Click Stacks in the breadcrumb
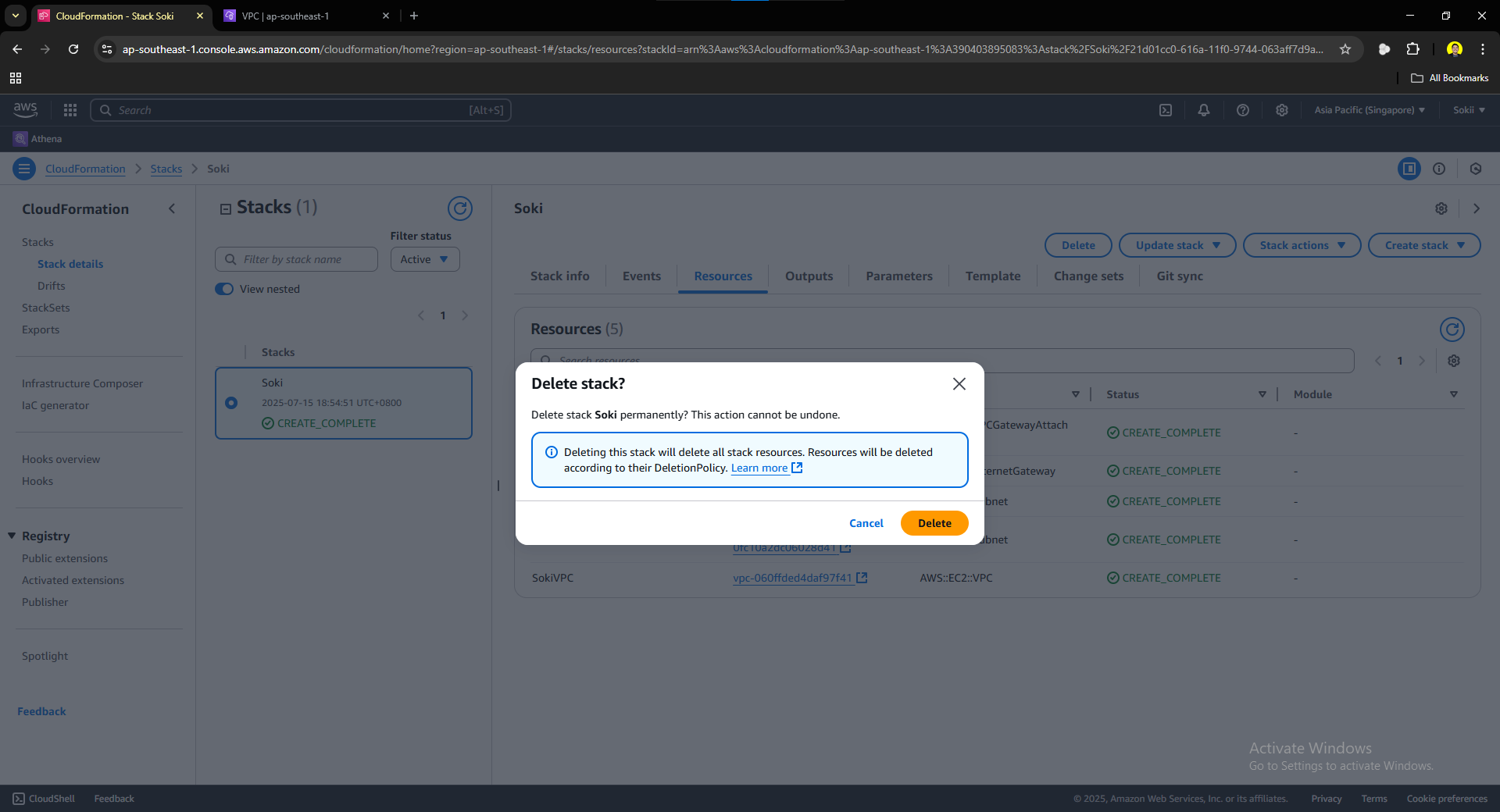The width and height of the screenshot is (1500, 812). [166, 169]
